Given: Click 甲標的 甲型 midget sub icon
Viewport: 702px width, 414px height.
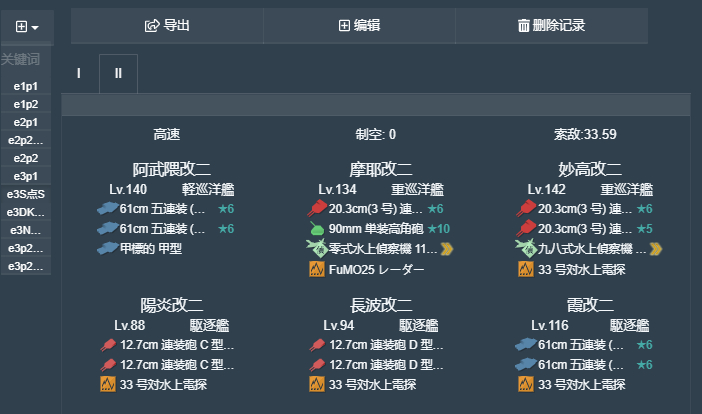Looking at the screenshot, I should pyautogui.click(x=106, y=249).
